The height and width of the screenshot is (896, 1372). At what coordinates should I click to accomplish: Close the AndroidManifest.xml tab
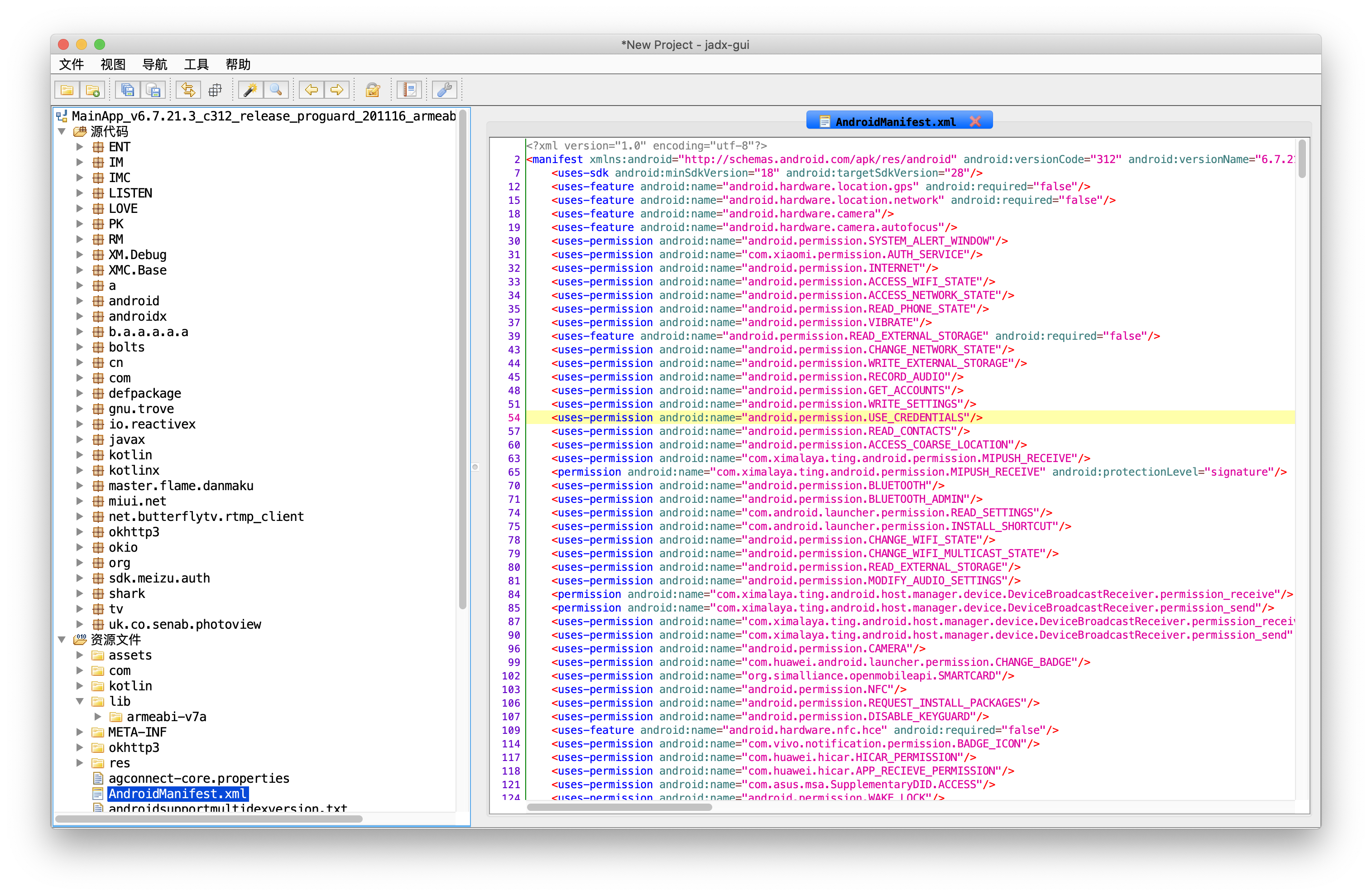[x=975, y=121]
